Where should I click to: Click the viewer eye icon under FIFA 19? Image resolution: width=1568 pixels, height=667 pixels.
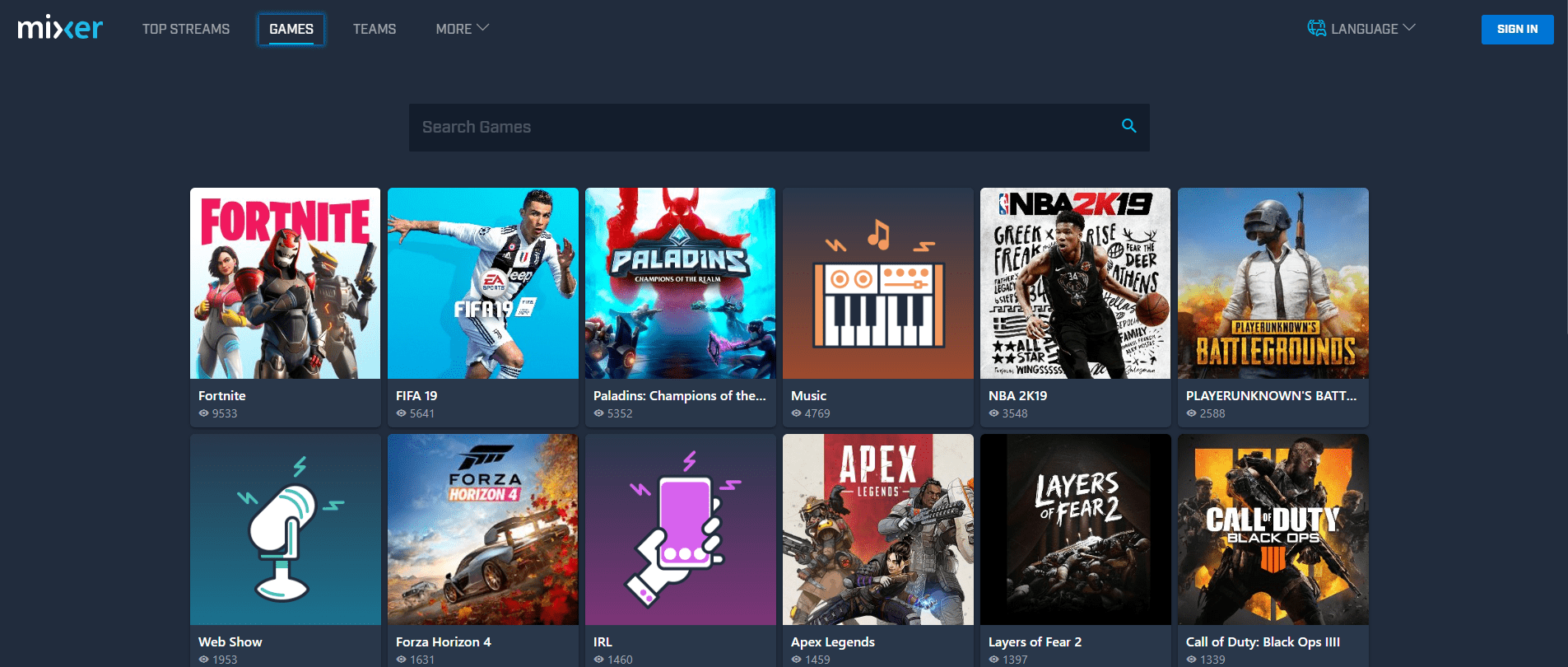(401, 413)
